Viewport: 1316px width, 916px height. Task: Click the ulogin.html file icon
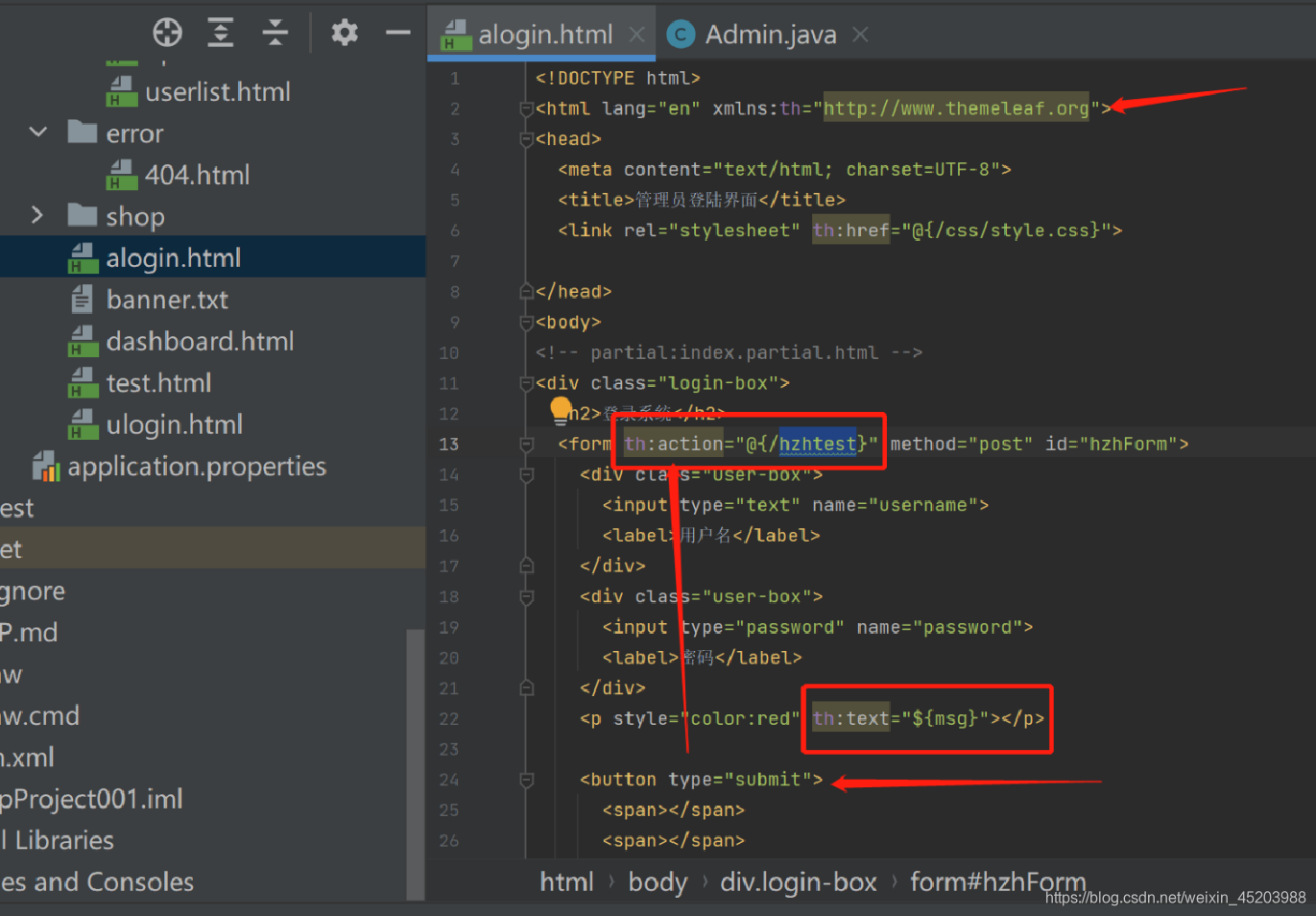coord(83,424)
